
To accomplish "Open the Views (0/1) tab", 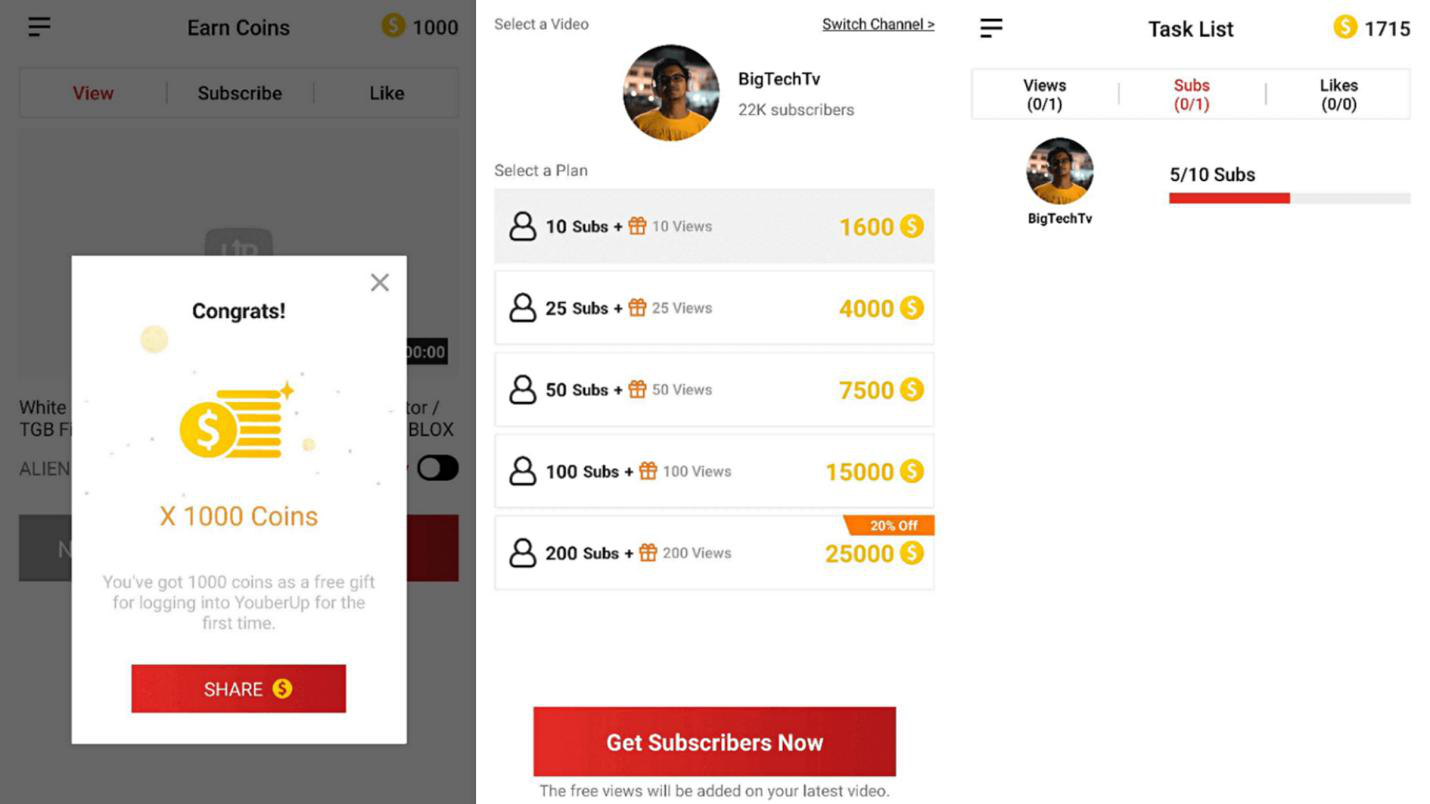I will click(x=1044, y=94).
